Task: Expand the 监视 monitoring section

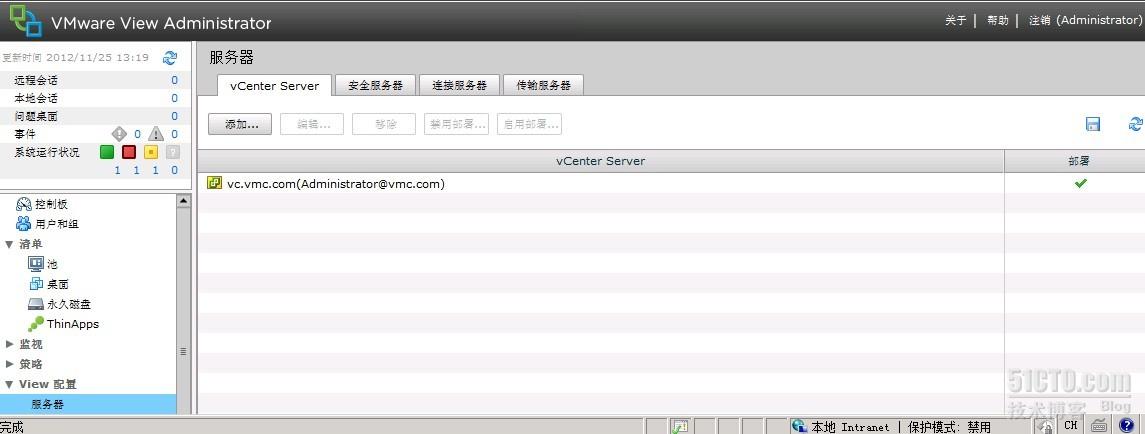Action: [x=9, y=343]
